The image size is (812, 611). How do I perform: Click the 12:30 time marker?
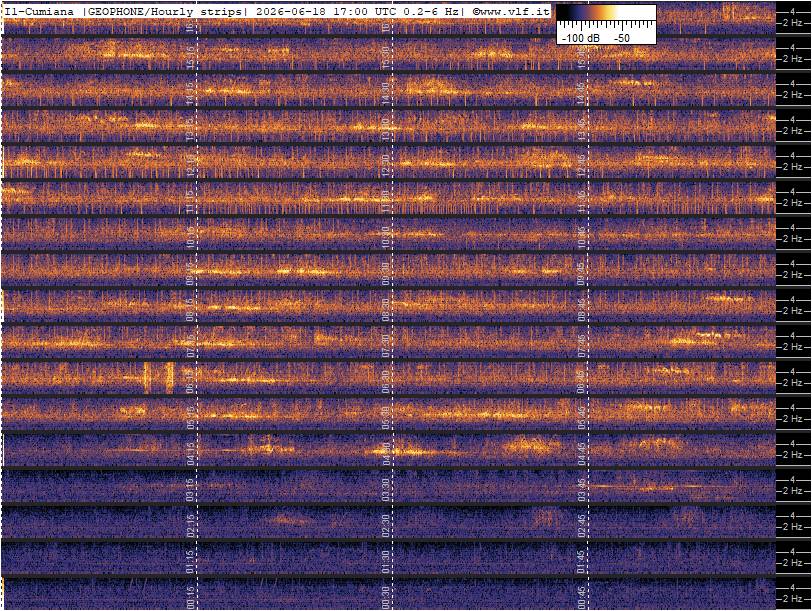pos(385,165)
